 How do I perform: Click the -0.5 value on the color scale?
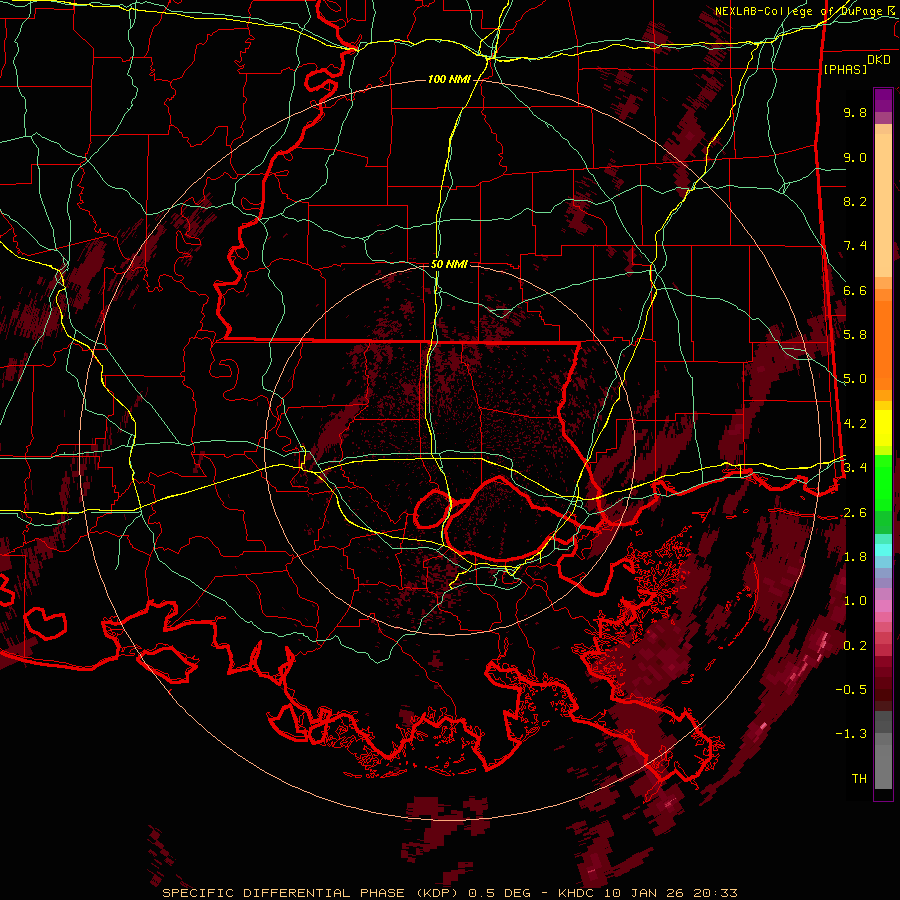tap(851, 690)
